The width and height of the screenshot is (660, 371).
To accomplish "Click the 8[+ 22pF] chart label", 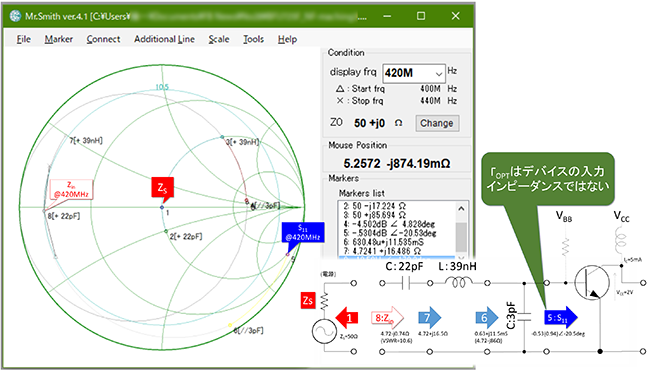I will 64,216.
